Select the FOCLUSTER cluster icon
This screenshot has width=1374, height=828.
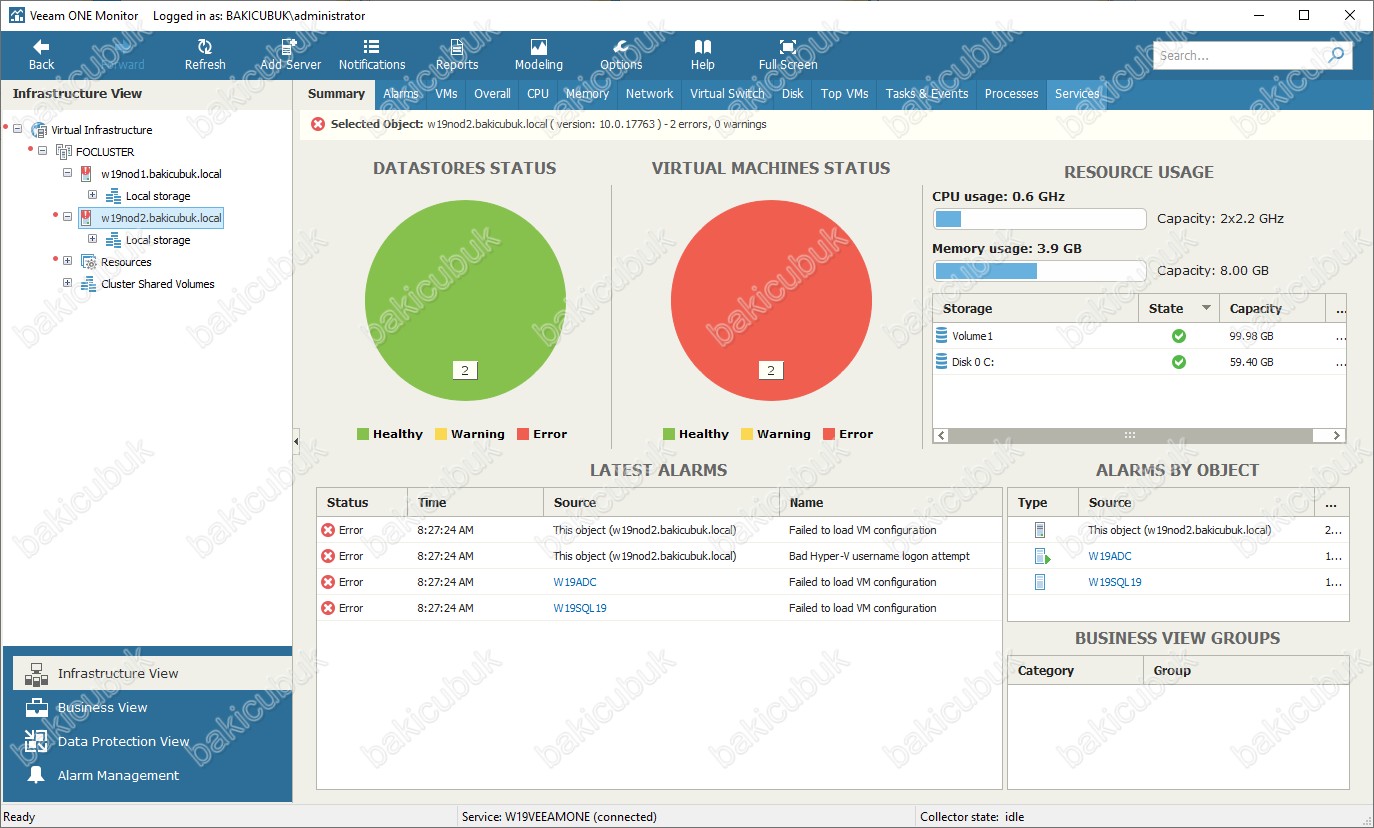click(x=64, y=152)
